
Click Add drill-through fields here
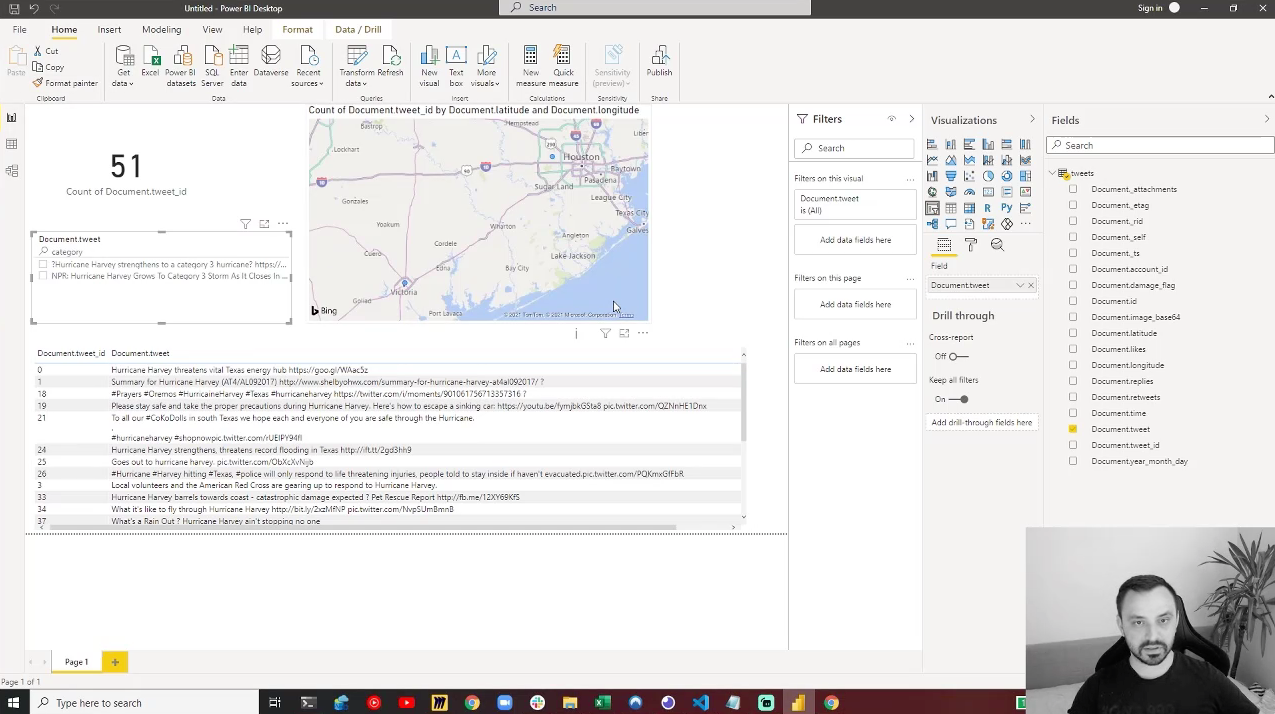click(x=982, y=422)
